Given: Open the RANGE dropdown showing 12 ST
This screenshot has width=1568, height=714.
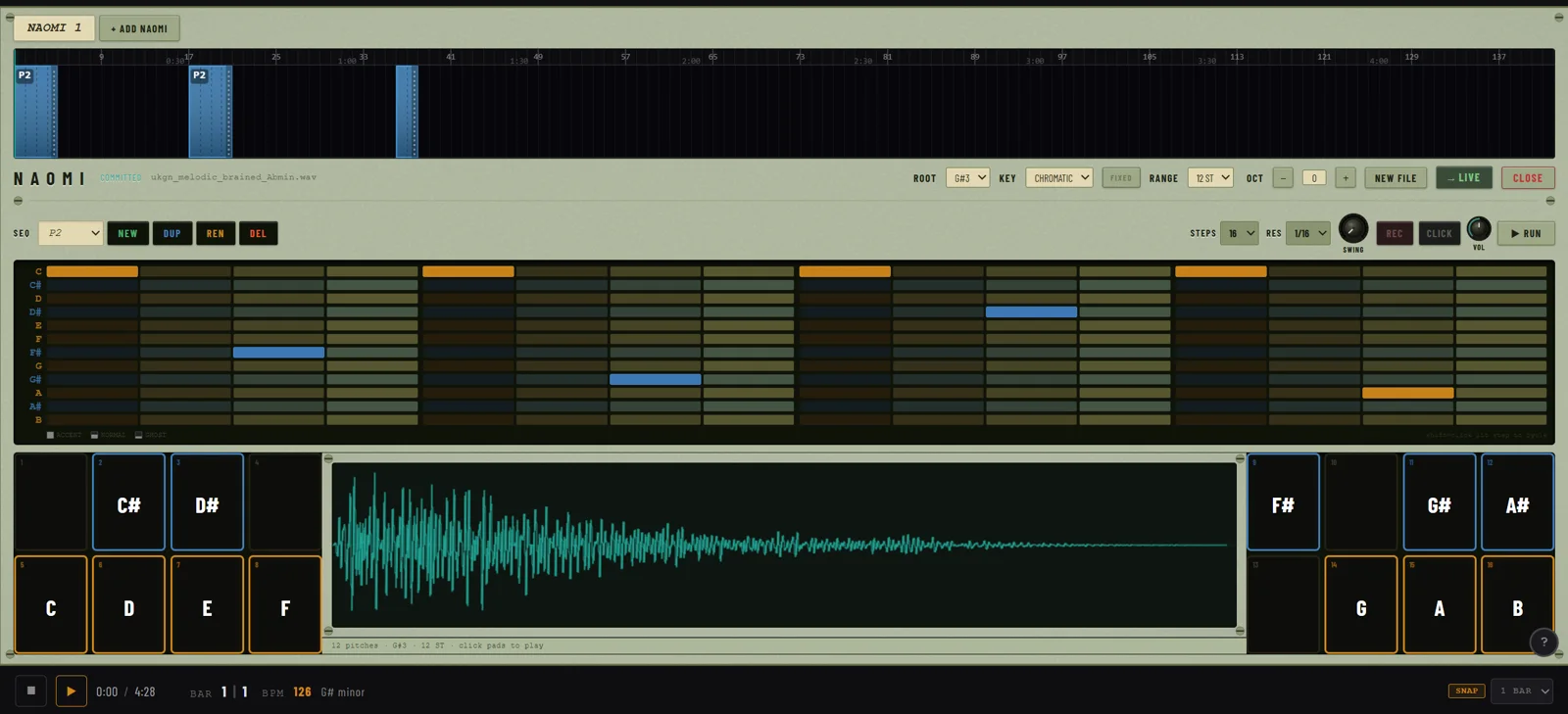Looking at the screenshot, I should [1210, 178].
